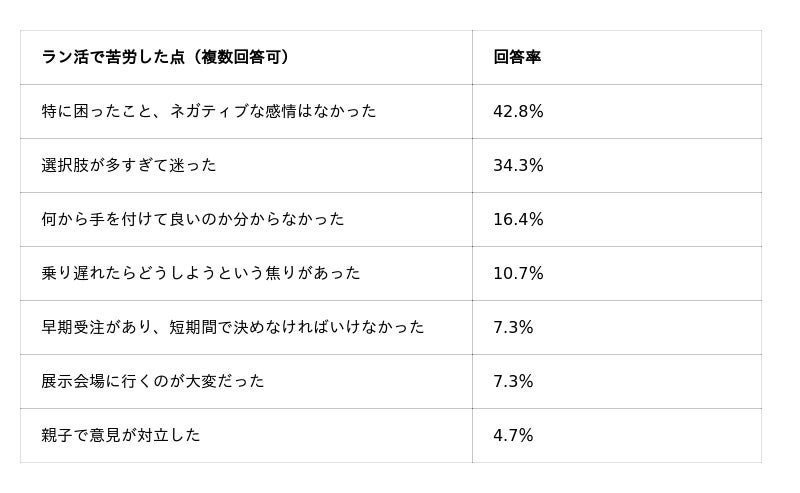
Task: Click '何から手を付けて良いのか分からなかった' row label
Action: (x=193, y=220)
